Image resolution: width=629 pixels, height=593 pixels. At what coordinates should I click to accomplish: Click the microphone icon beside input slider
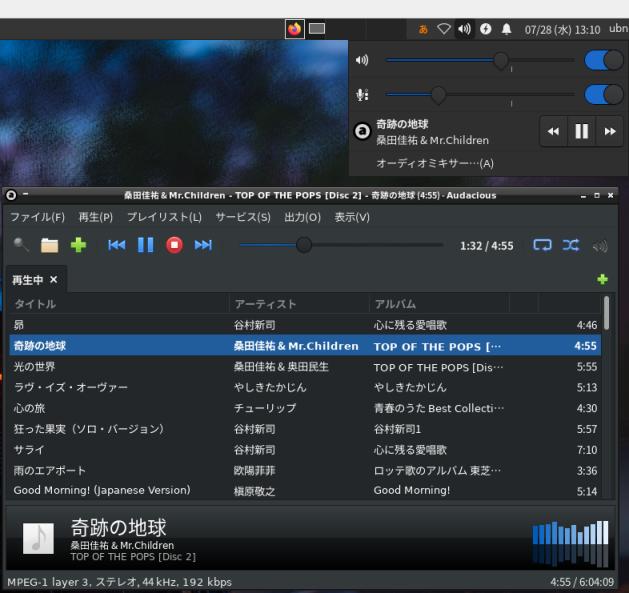[x=362, y=95]
